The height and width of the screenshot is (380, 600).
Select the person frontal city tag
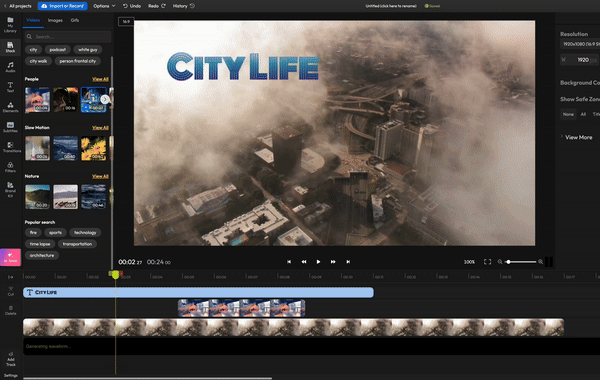(78, 61)
